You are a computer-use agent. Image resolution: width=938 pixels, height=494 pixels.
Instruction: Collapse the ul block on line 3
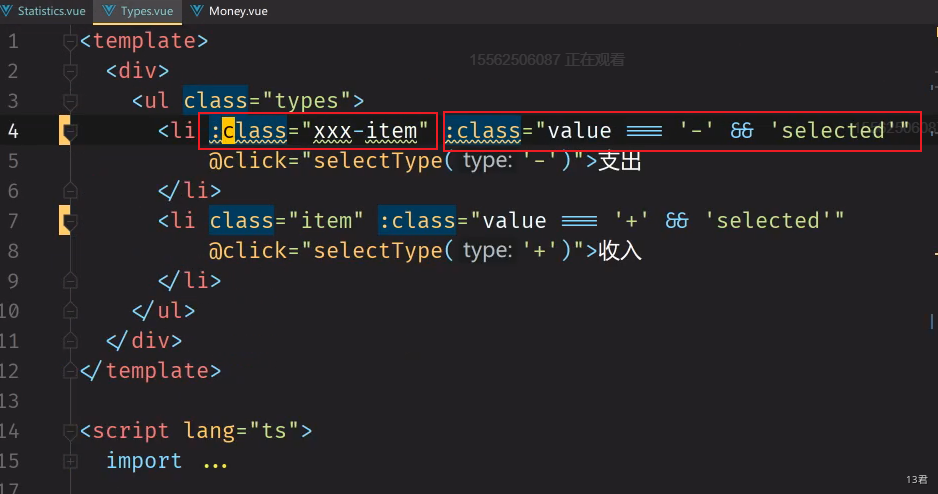[70, 101]
